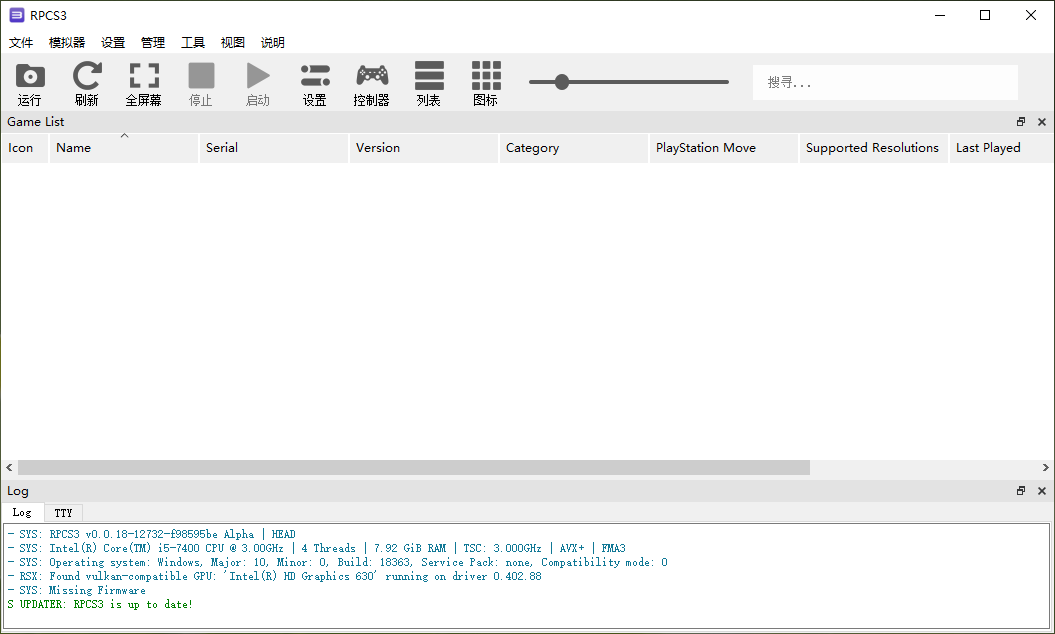The image size is (1055, 634).
Task: Click the RPCS3 title bar logo
Action: [17, 15]
